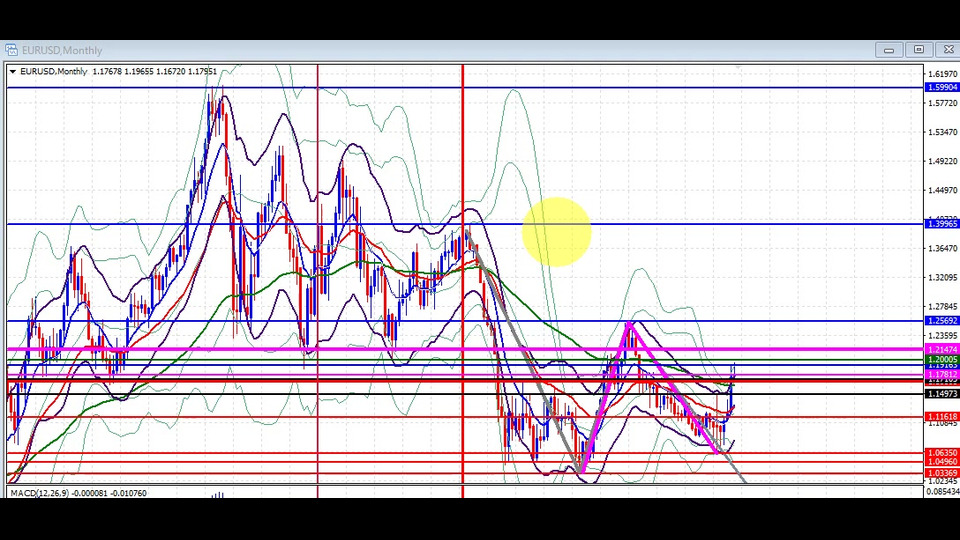
Task: Click the EURUSD,Monthly title bar text
Action: [62, 50]
